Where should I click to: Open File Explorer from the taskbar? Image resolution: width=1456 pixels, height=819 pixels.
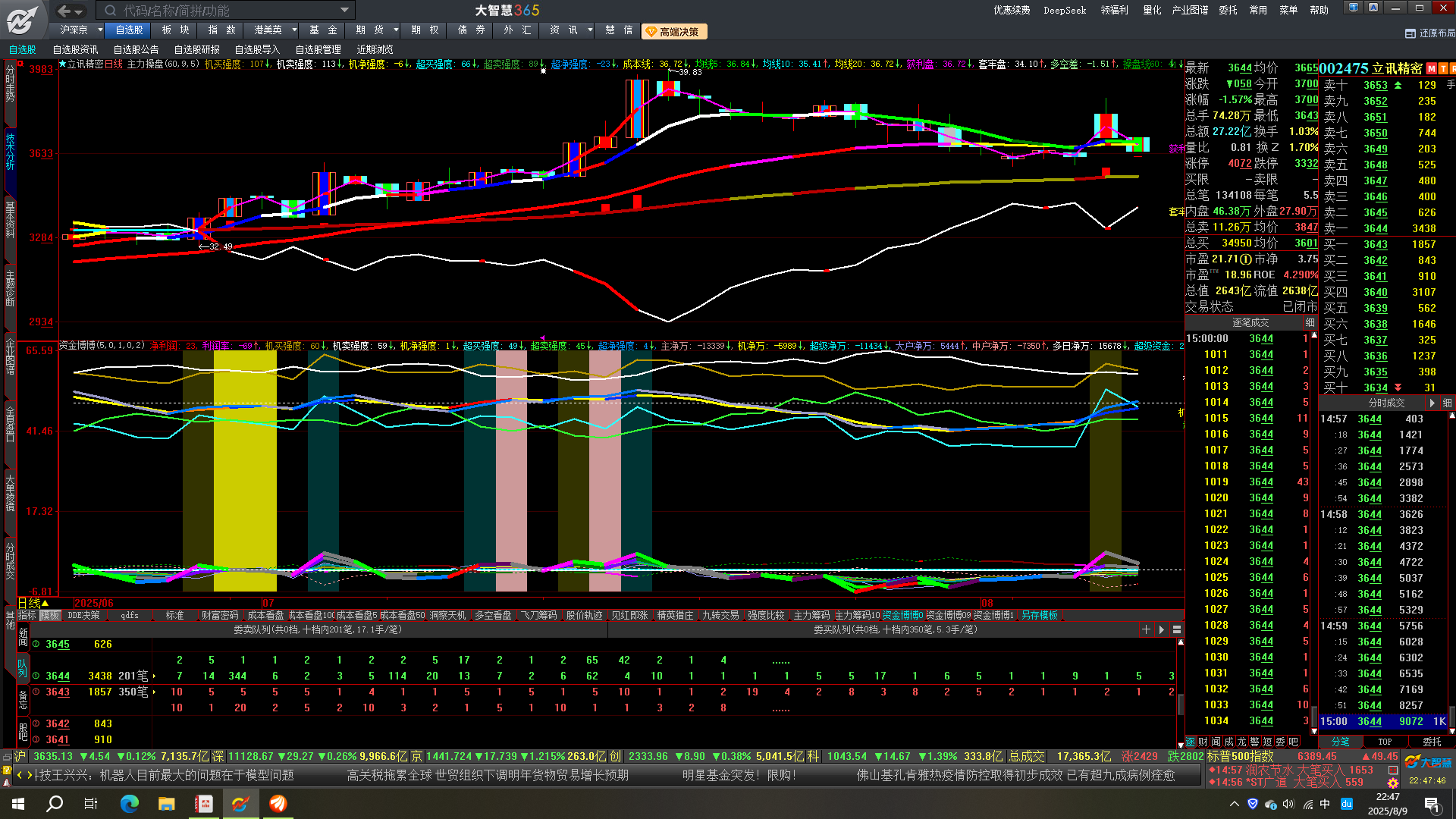(167, 804)
